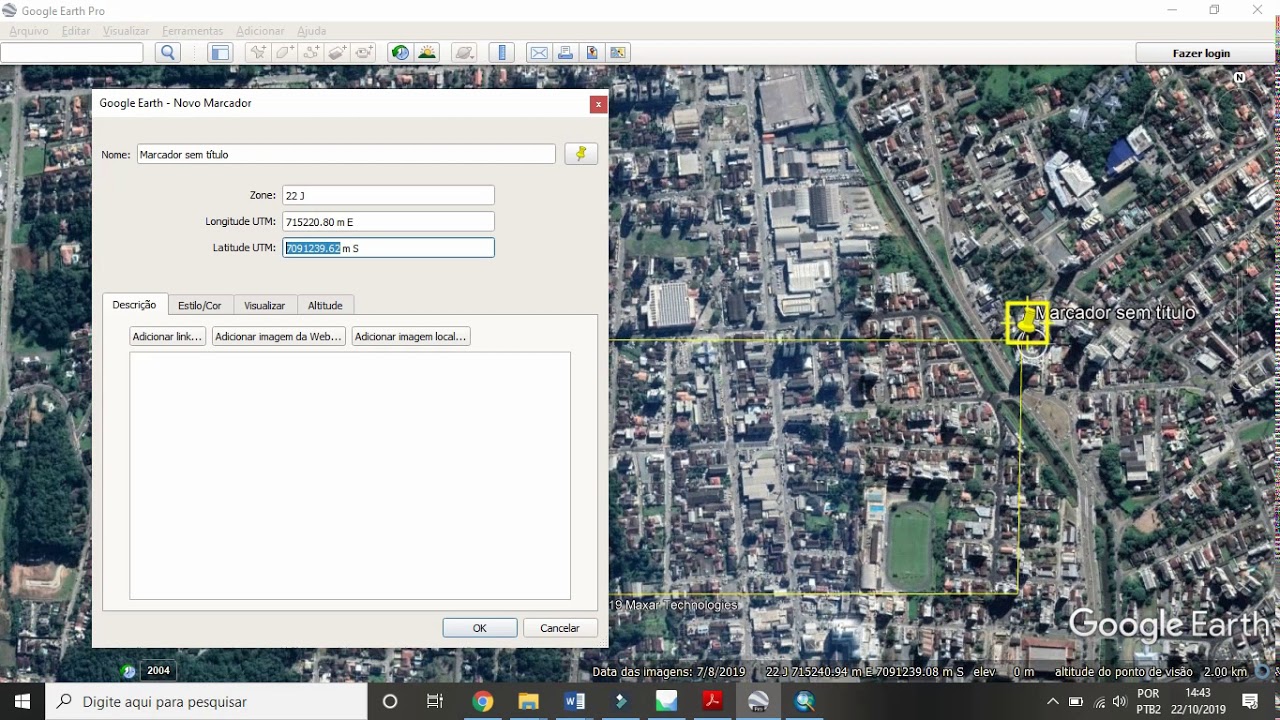Click the Fazer login button
The image size is (1280, 720).
(1201, 53)
